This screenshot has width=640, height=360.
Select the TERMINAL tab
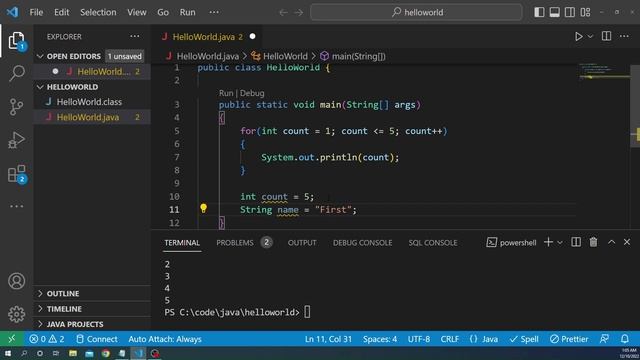(182, 242)
